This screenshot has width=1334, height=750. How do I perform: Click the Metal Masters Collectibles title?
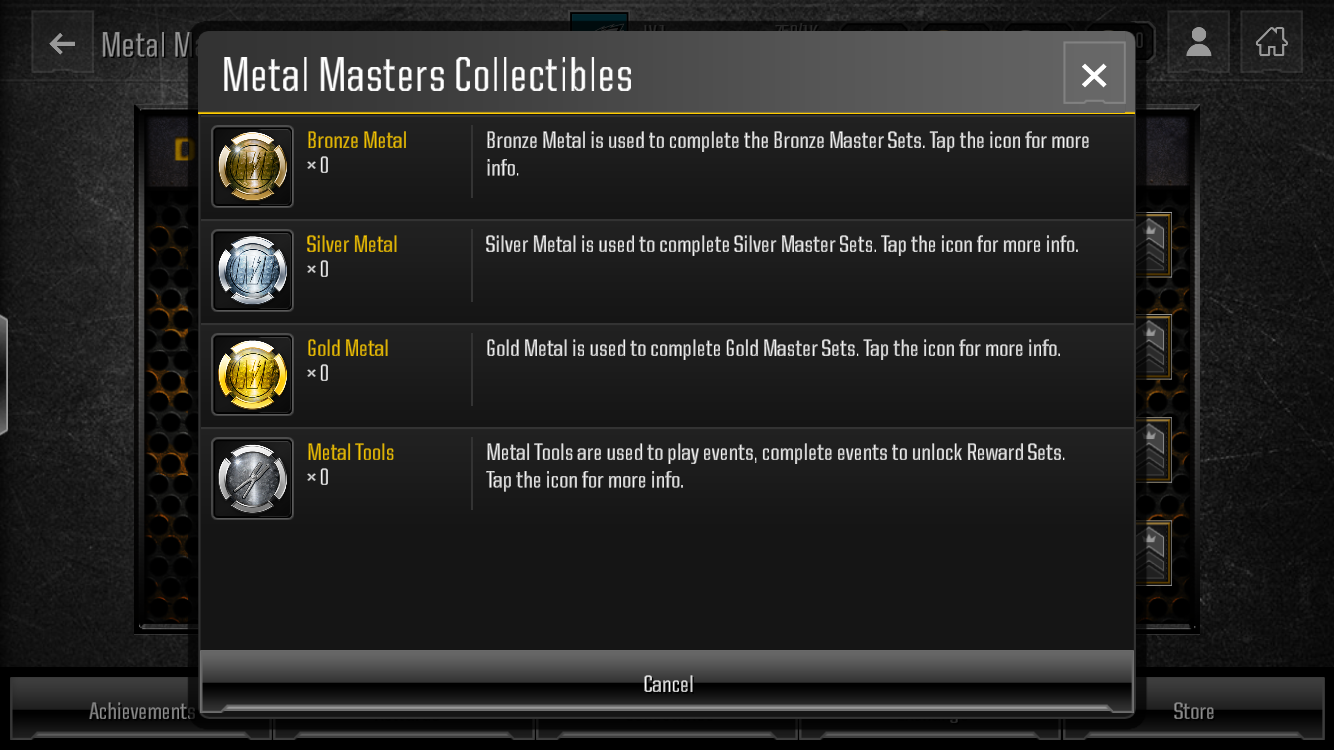427,76
